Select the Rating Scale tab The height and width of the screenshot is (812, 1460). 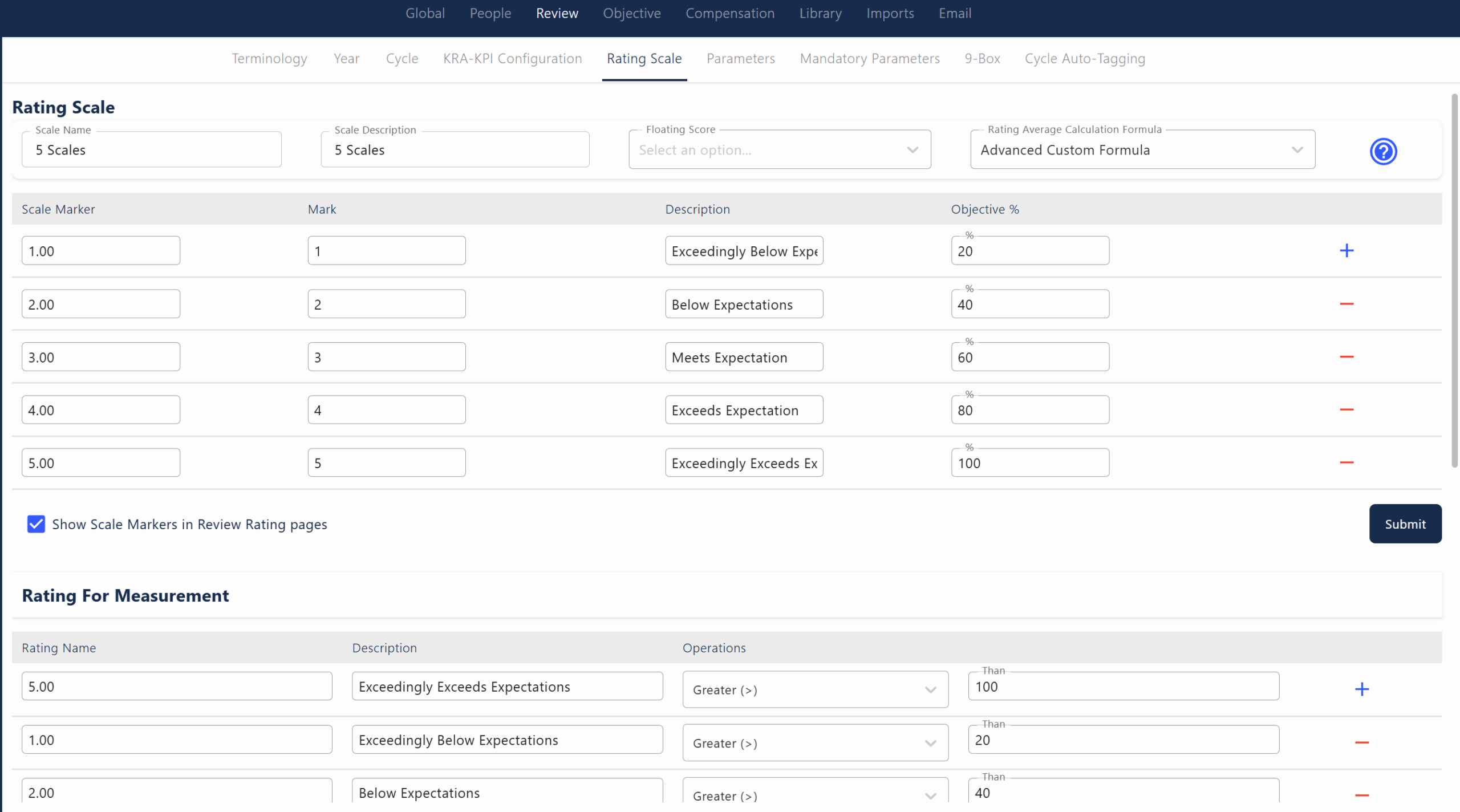point(644,59)
